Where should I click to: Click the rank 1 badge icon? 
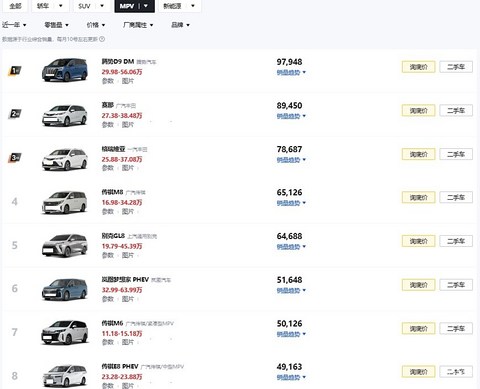[15, 70]
